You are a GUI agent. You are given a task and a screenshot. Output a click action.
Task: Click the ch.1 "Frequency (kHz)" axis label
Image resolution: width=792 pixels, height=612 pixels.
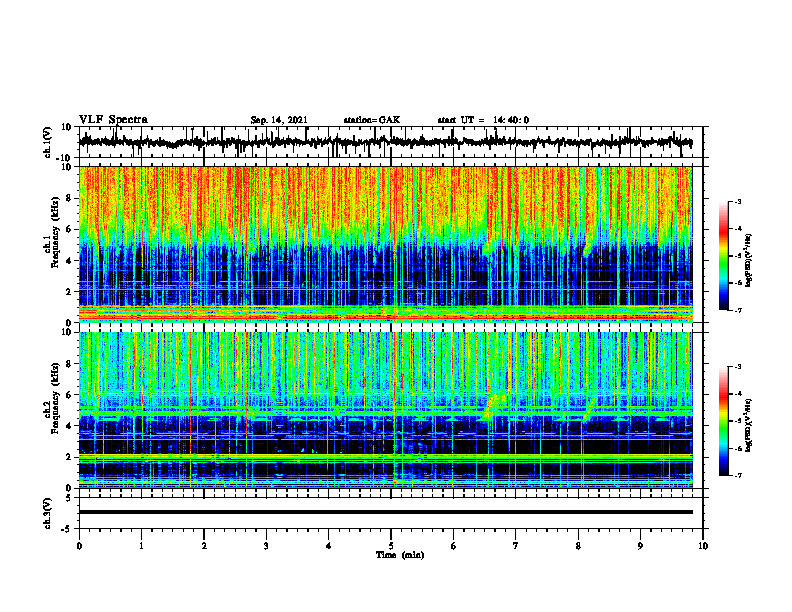click(55, 232)
